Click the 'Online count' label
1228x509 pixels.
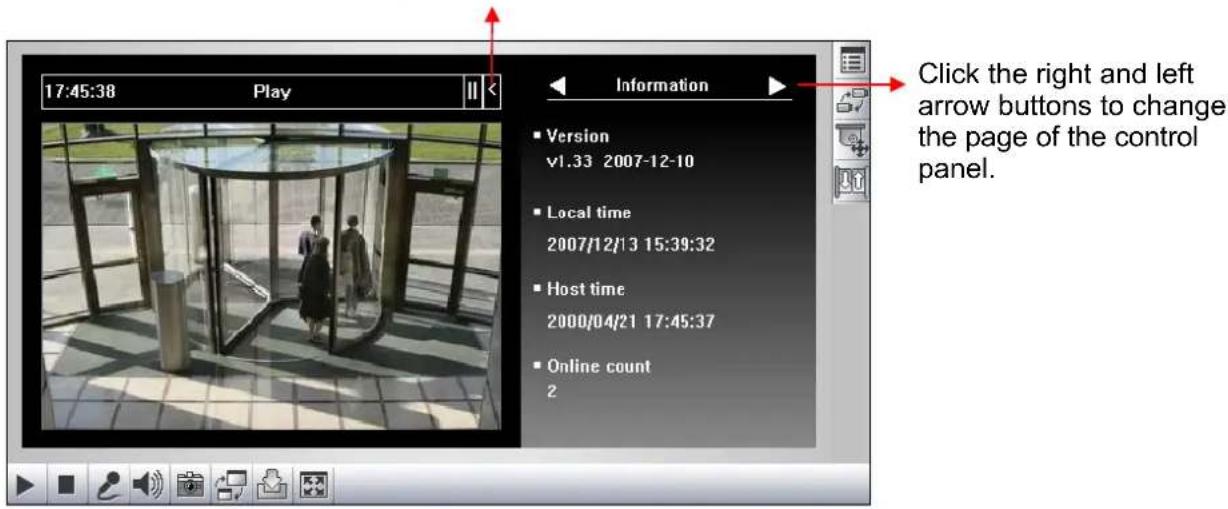click(x=599, y=366)
